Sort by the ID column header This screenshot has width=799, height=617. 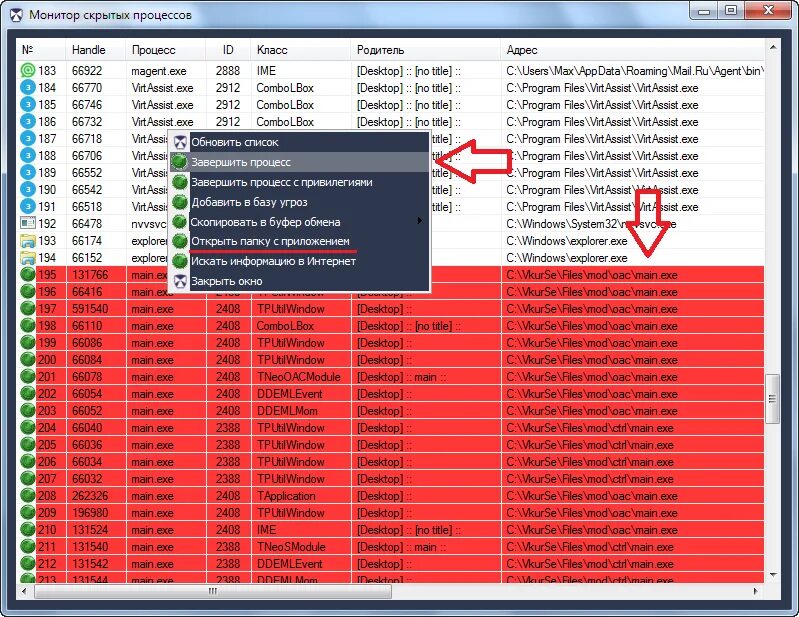coord(228,50)
